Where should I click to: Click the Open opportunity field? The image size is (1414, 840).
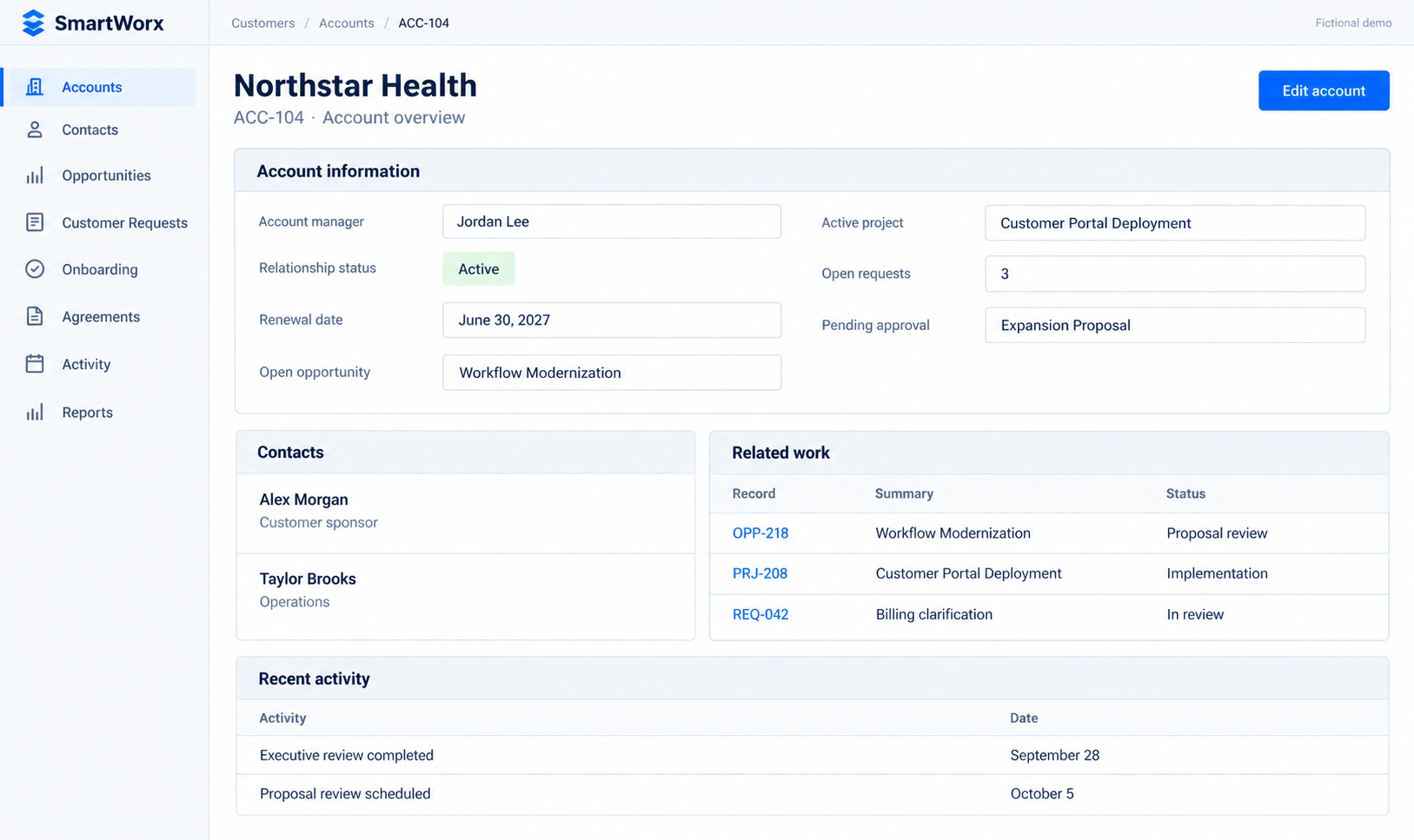(612, 373)
